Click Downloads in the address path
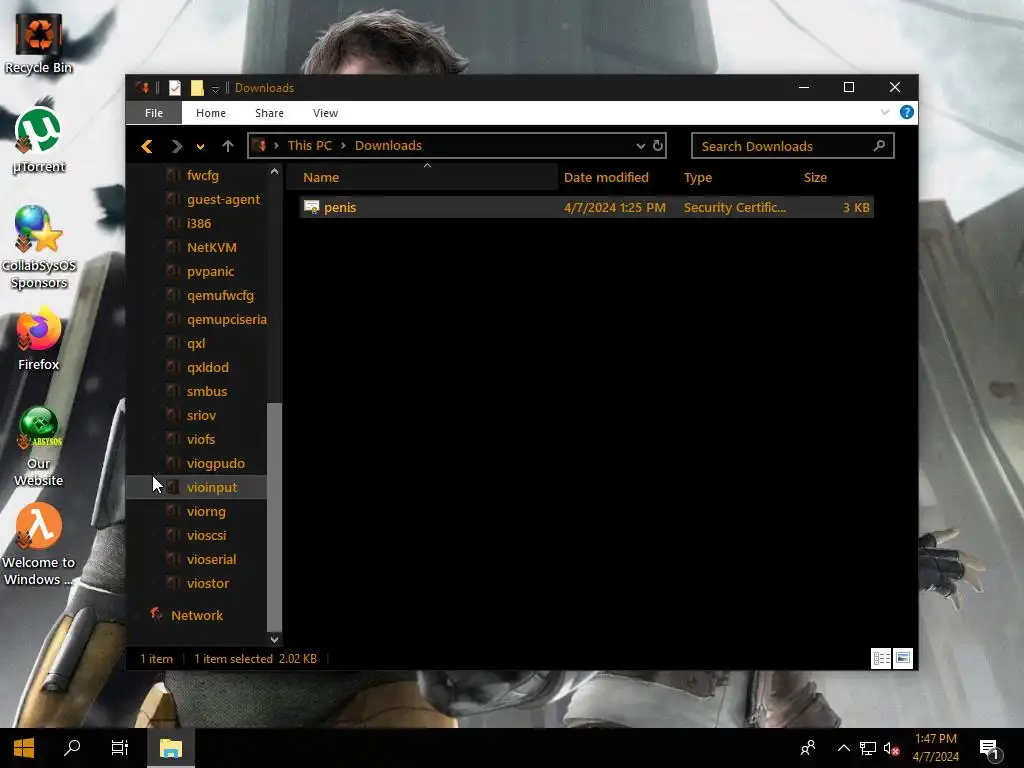Image resolution: width=1024 pixels, height=768 pixels. [388, 146]
